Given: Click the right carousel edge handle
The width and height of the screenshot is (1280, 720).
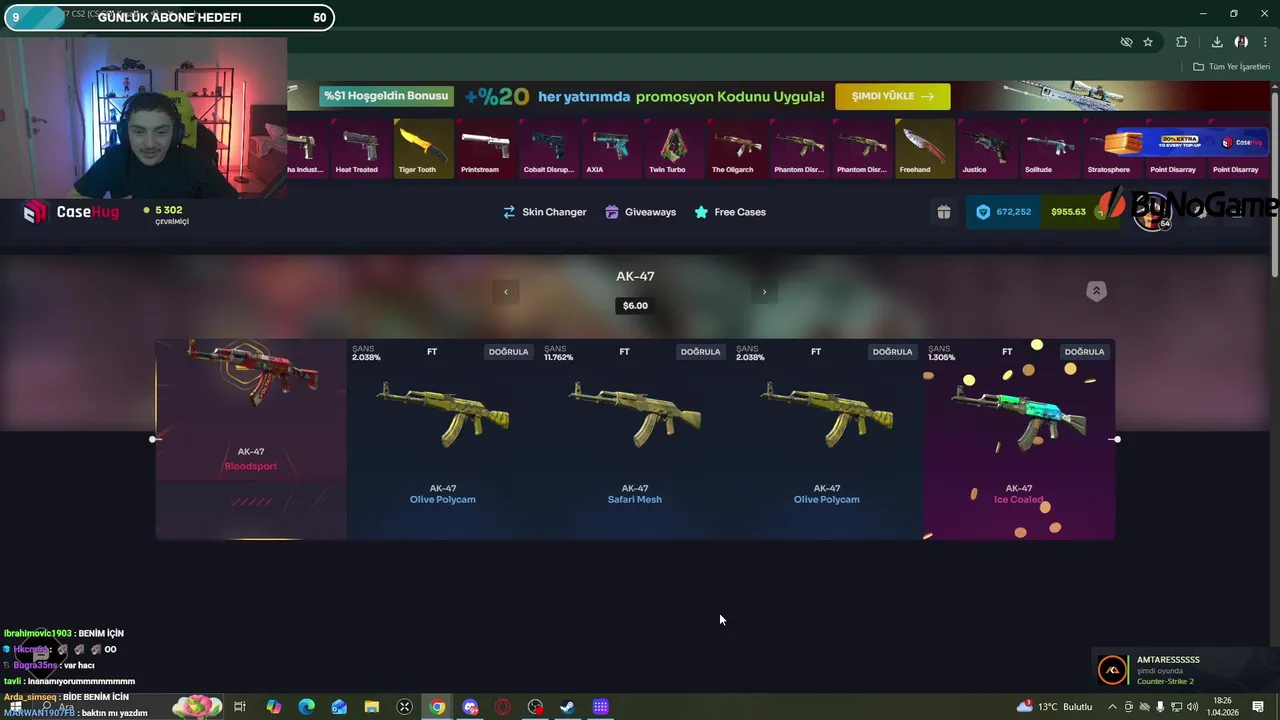Looking at the screenshot, I should [1117, 439].
